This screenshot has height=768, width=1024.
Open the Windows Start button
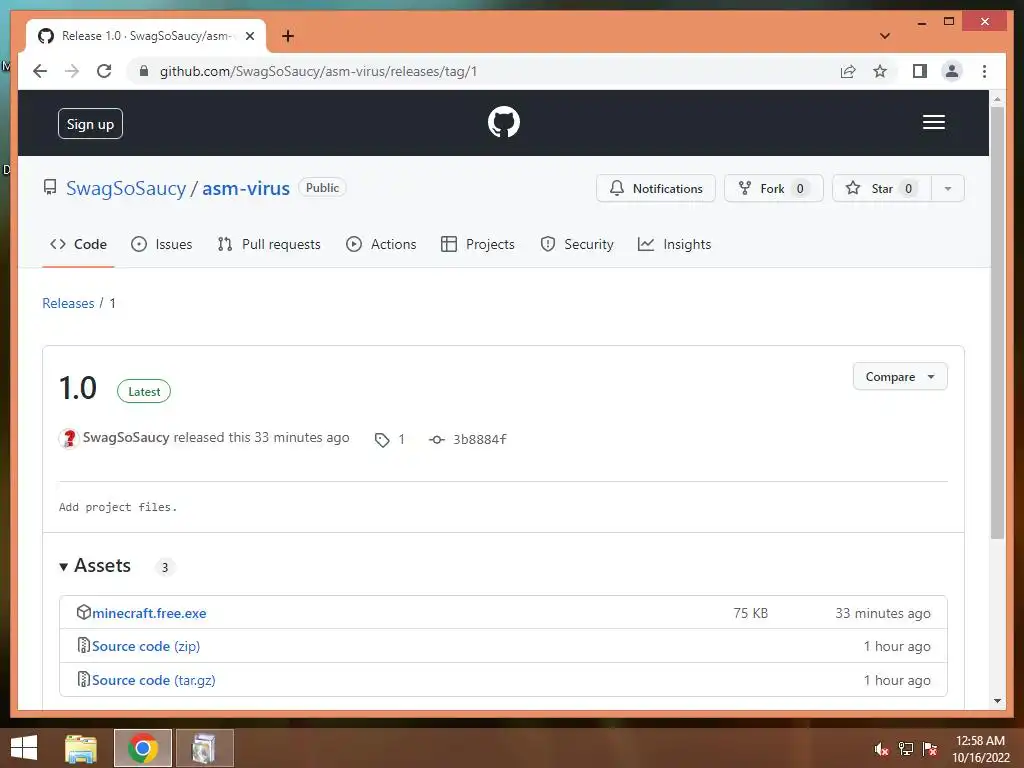tap(24, 748)
